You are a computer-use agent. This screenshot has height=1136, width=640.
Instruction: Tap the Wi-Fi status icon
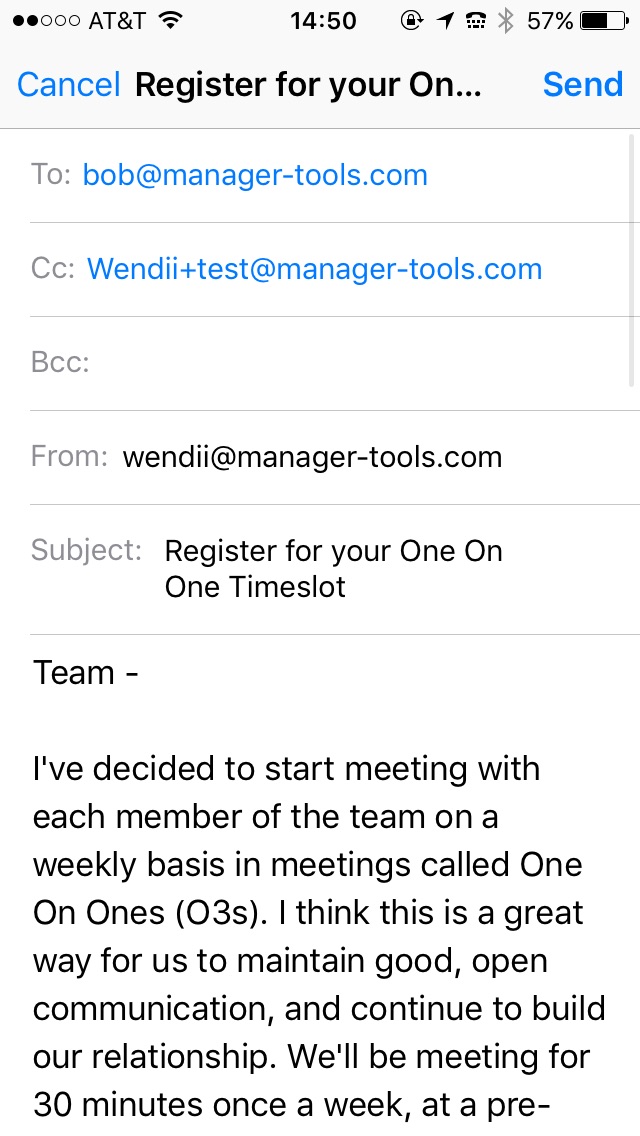171,20
